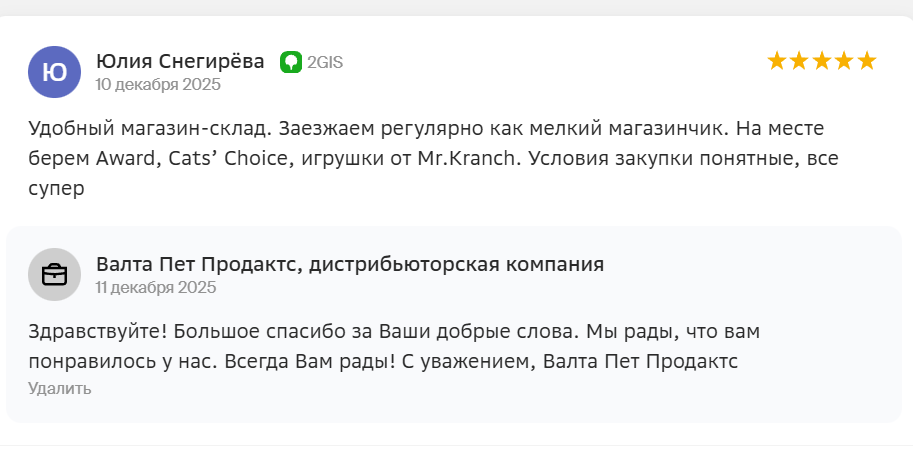This screenshot has height=452, width=913.
Task: Click the briefcase company icon
Action: click(54, 274)
